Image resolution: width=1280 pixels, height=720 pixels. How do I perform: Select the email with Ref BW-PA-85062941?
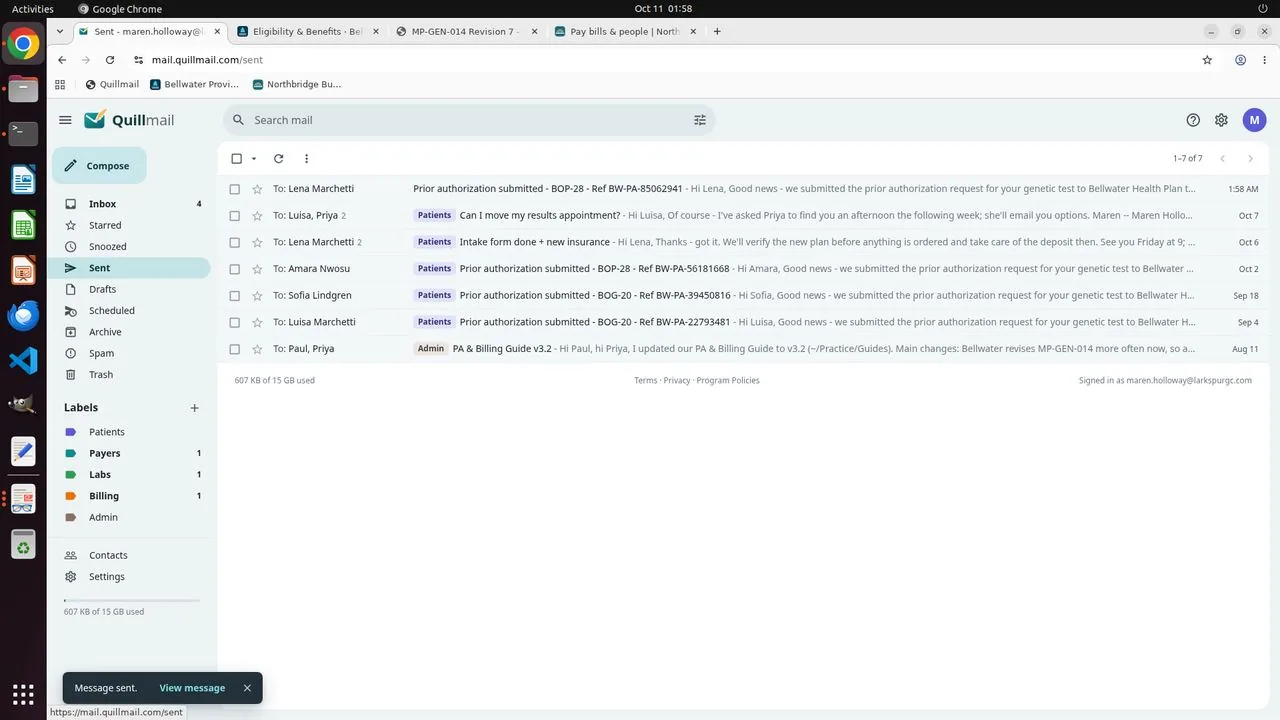[235, 189]
